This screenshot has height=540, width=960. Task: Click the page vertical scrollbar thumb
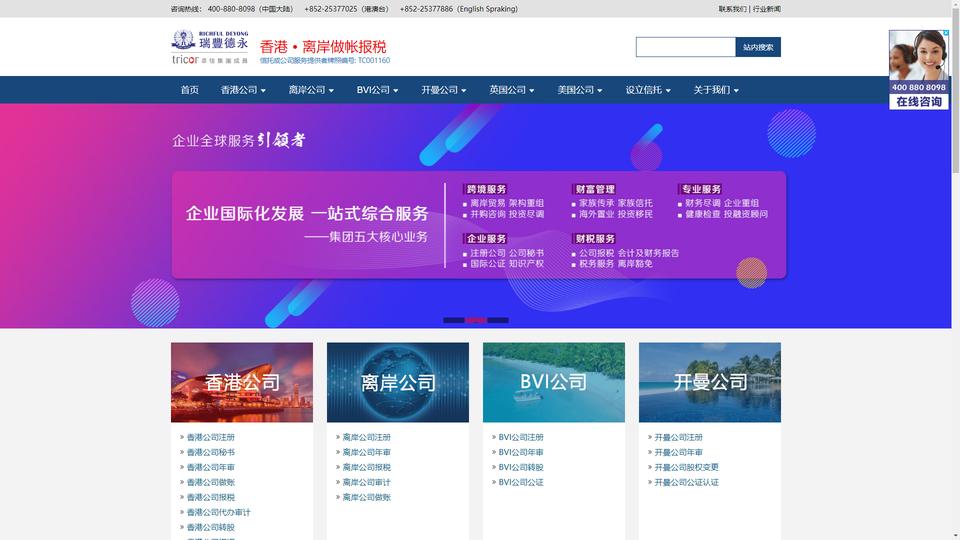[x=956, y=92]
